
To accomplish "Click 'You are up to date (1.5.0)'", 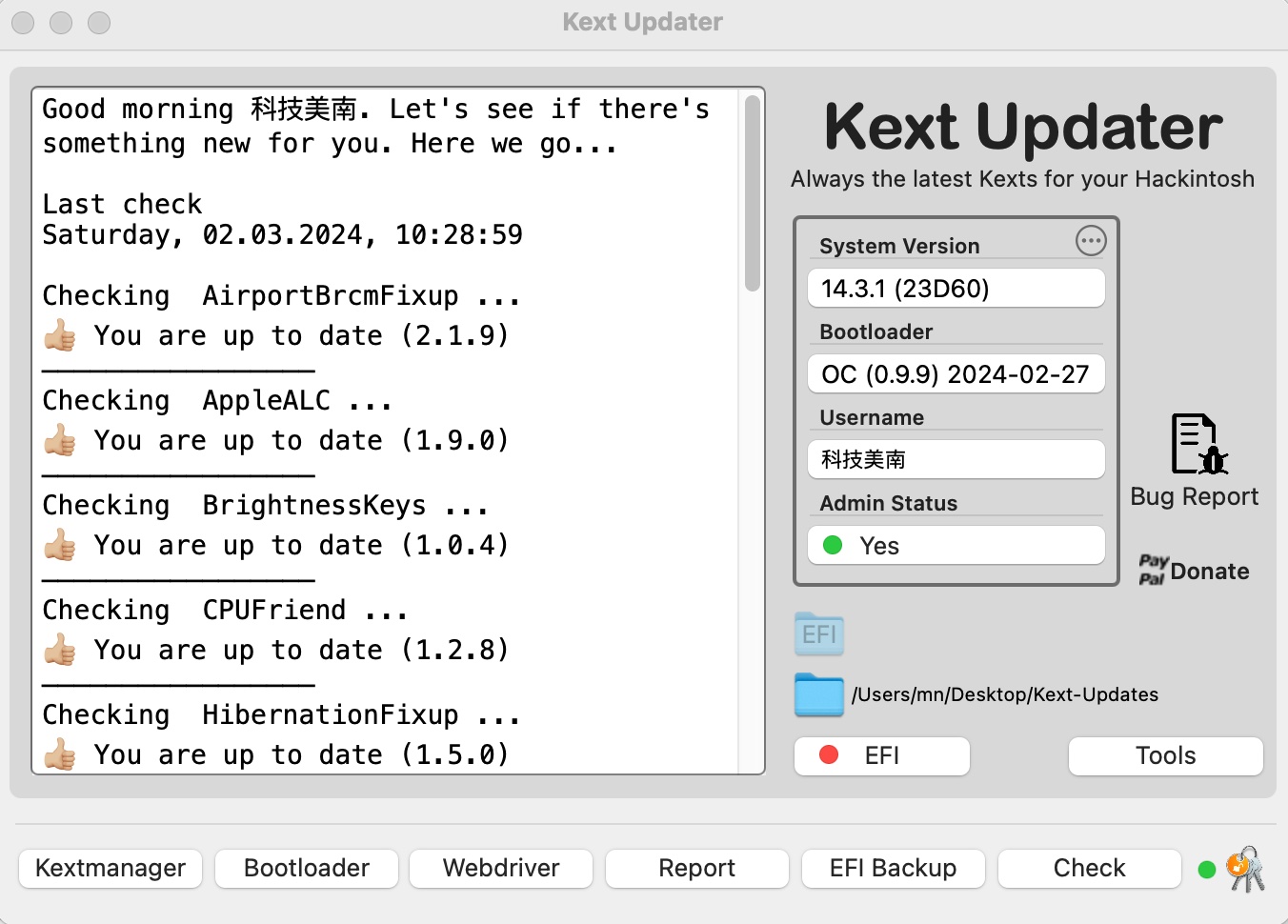I will pyautogui.click(x=301, y=754).
